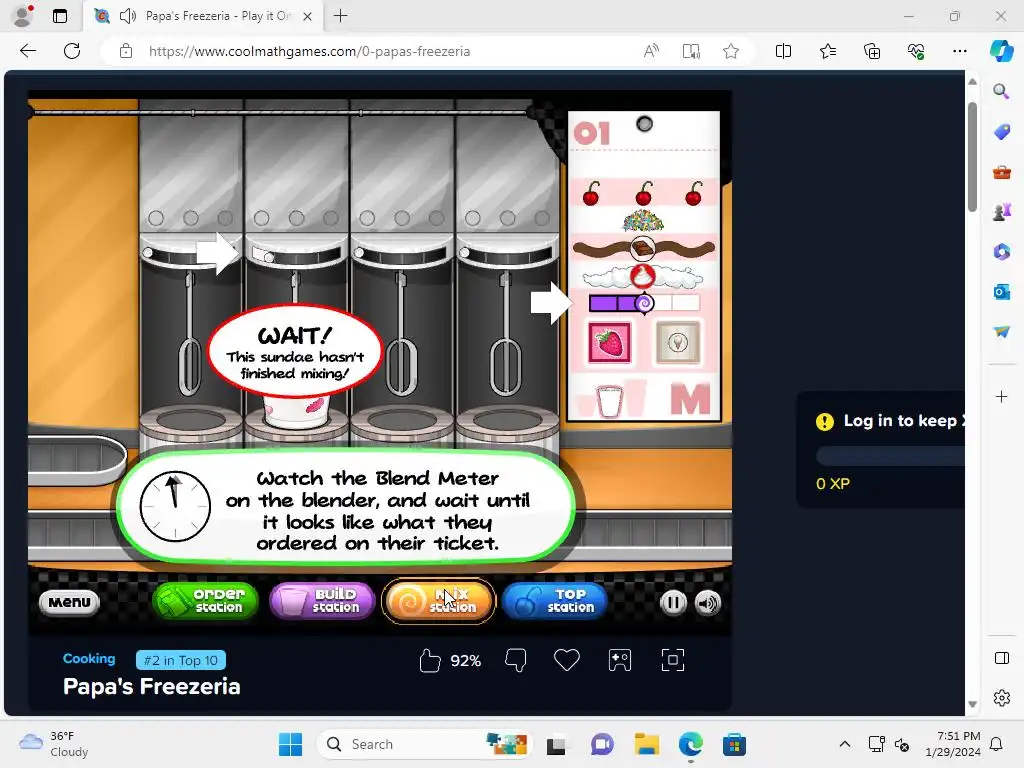Open browser profile icon
1024x768 pixels.
[x=23, y=16]
